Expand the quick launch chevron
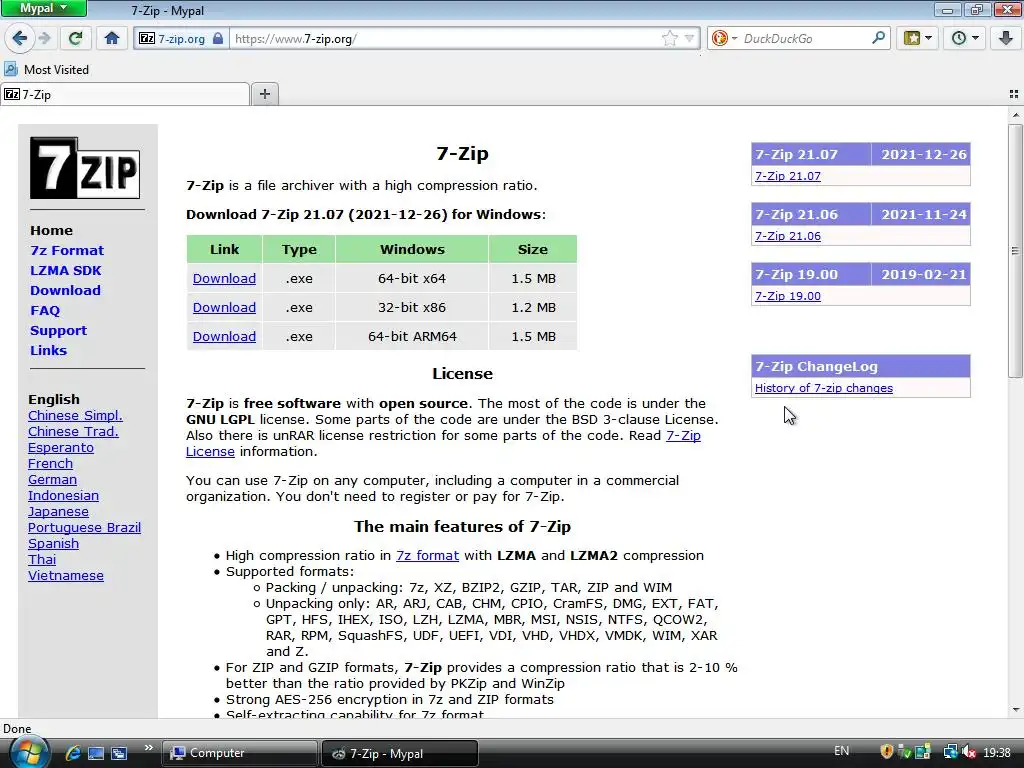This screenshot has height=768, width=1024. 148,748
